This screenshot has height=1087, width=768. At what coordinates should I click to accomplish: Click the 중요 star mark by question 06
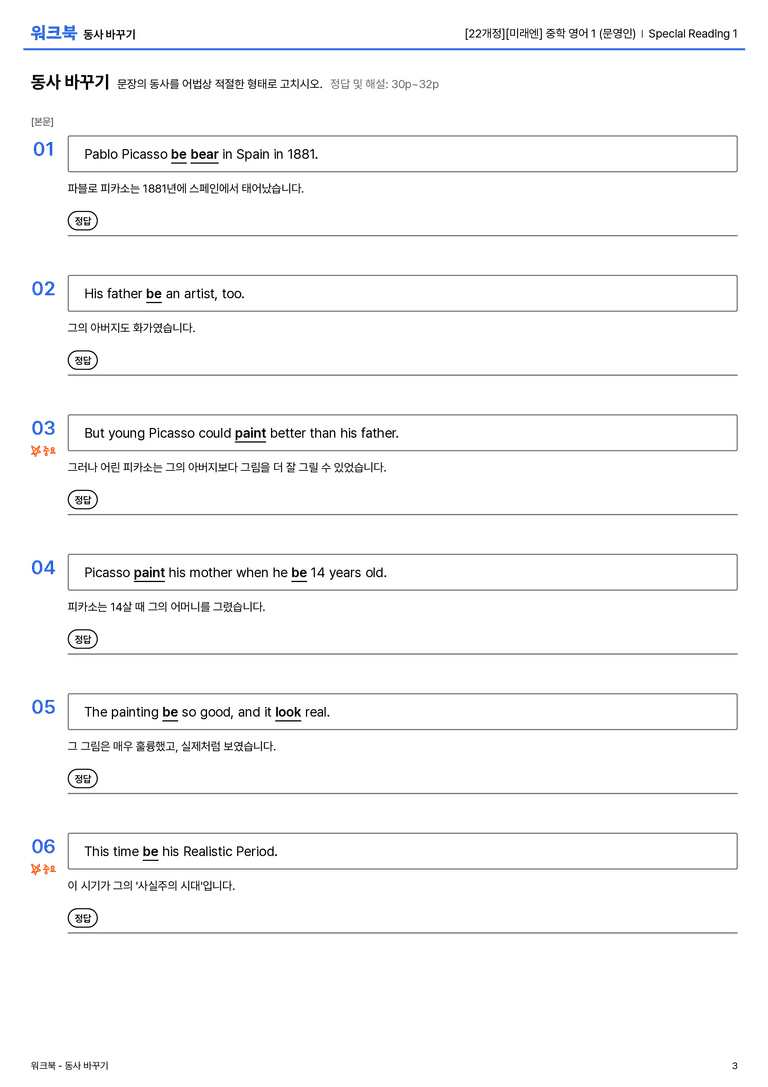pos(43,869)
